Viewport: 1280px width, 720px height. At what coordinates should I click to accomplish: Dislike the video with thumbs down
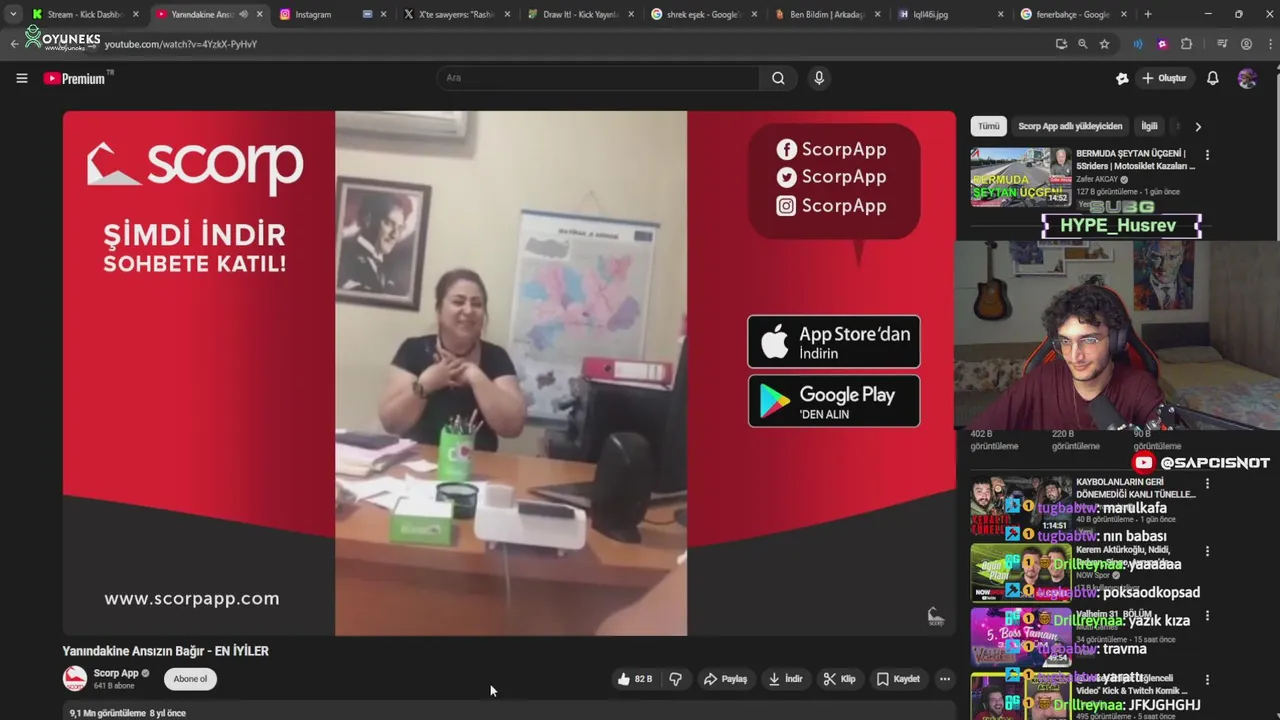675,679
